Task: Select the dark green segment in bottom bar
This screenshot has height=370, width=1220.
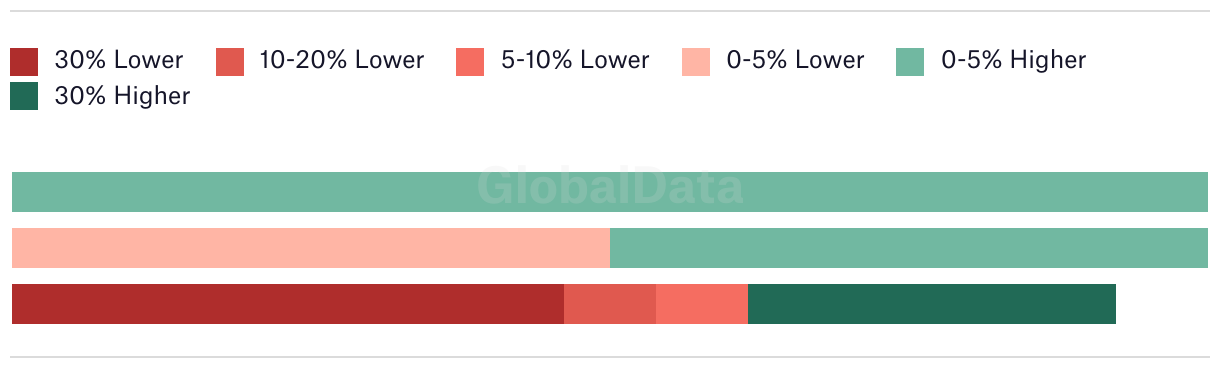Action: tap(932, 304)
